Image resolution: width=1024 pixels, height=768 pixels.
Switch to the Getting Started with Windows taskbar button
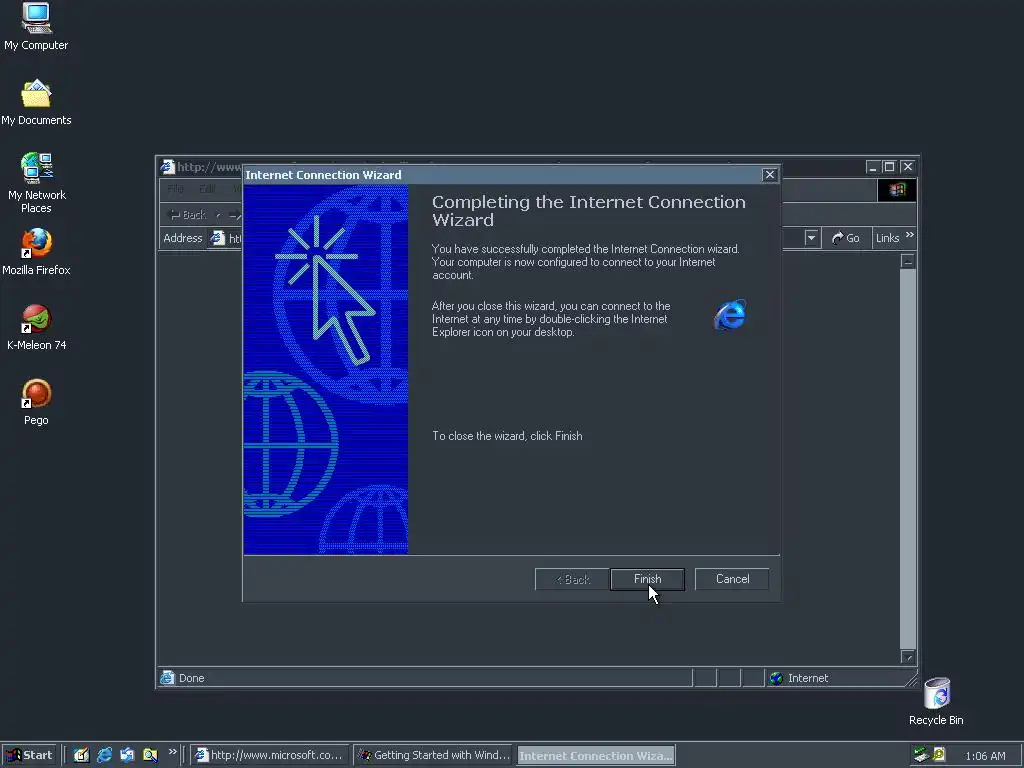[x=434, y=755]
